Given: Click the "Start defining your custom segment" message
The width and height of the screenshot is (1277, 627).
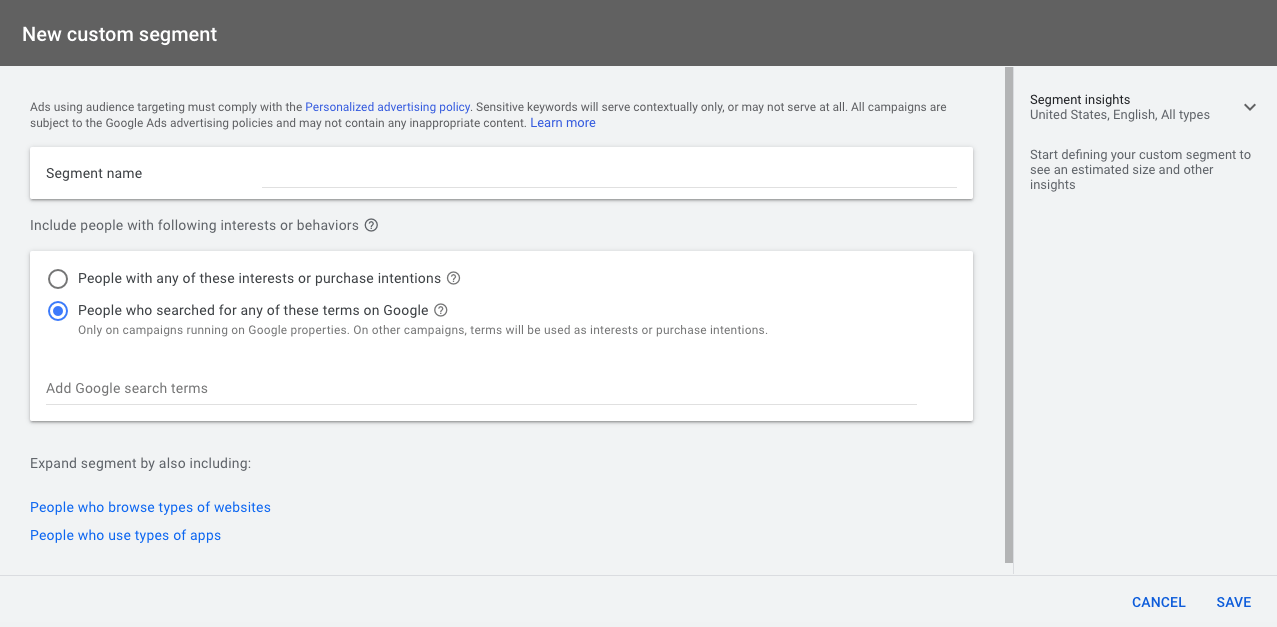Looking at the screenshot, I should [x=1139, y=170].
